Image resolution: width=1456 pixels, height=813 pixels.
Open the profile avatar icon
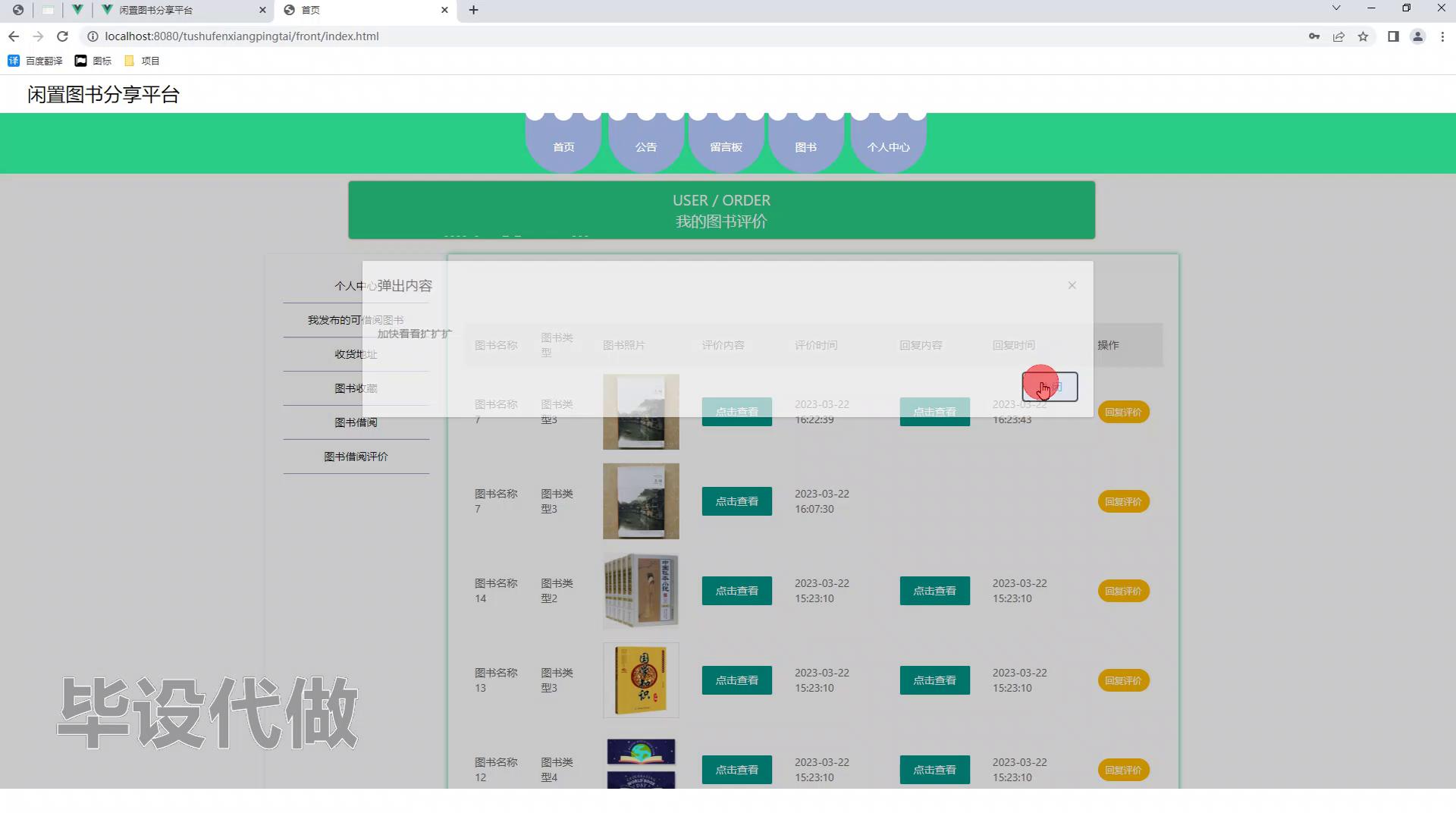pyautogui.click(x=1417, y=36)
